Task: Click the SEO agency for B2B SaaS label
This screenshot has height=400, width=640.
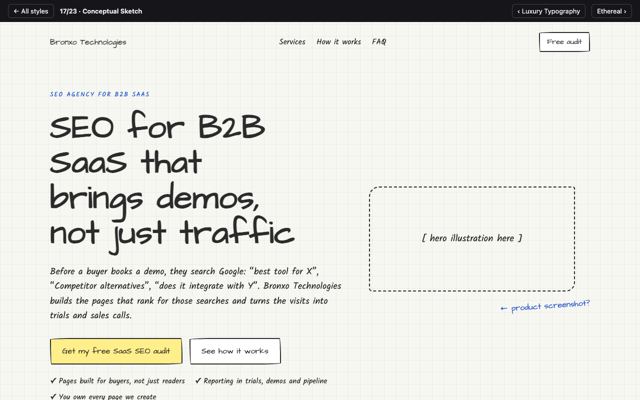Action: (x=100, y=94)
